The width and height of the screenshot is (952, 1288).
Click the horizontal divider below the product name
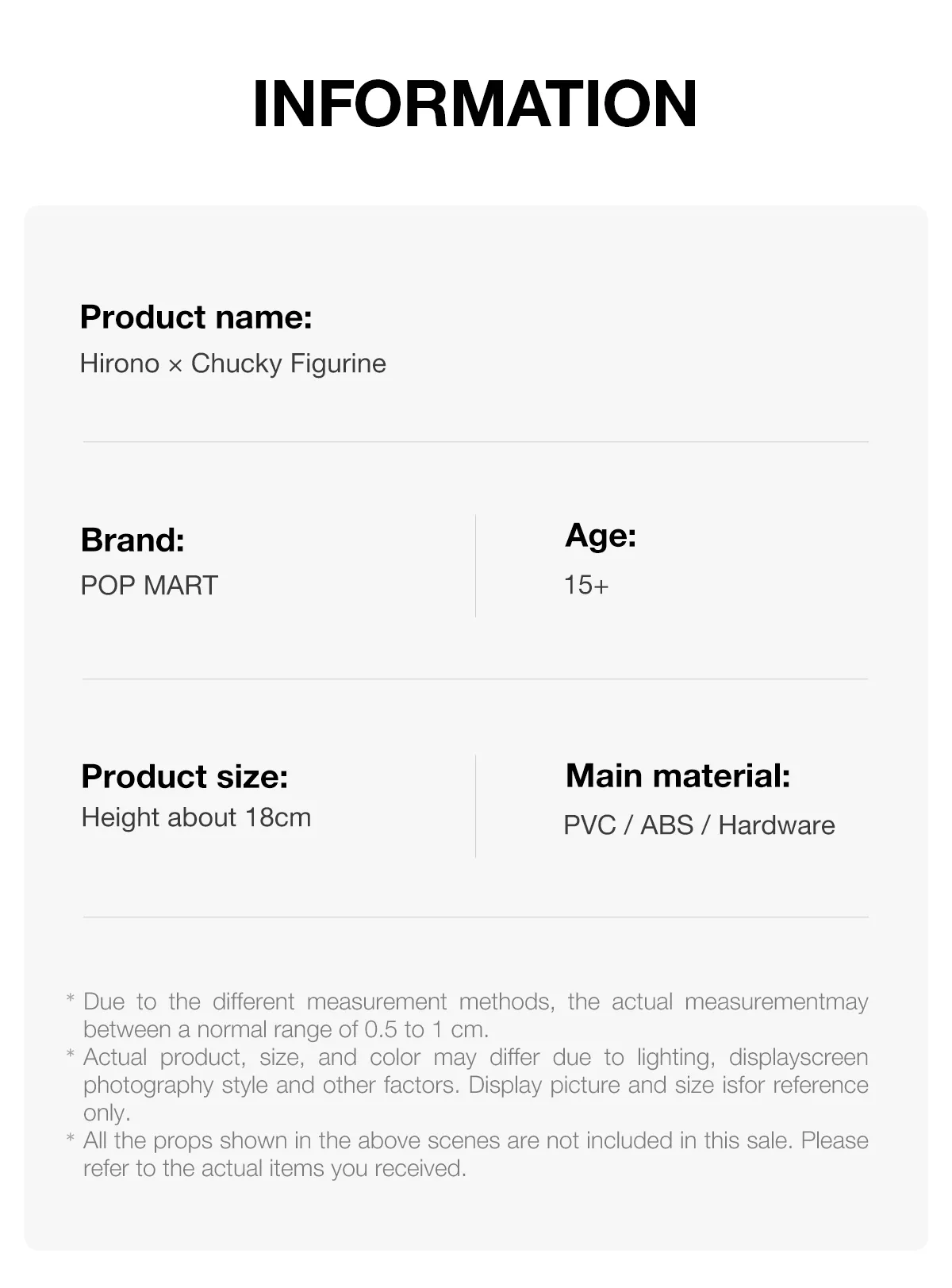(475, 441)
